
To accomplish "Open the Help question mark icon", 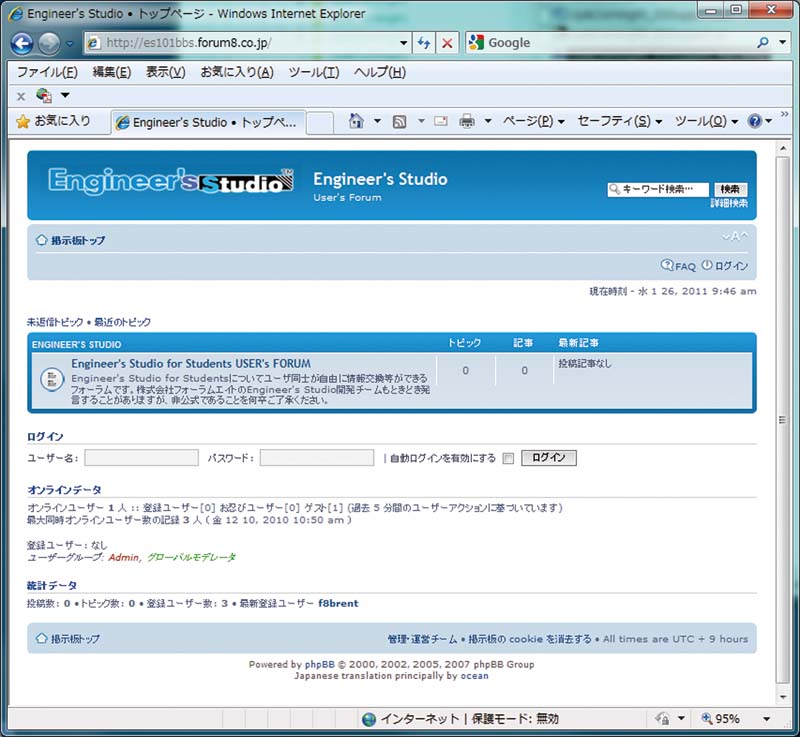I will pyautogui.click(x=755, y=121).
